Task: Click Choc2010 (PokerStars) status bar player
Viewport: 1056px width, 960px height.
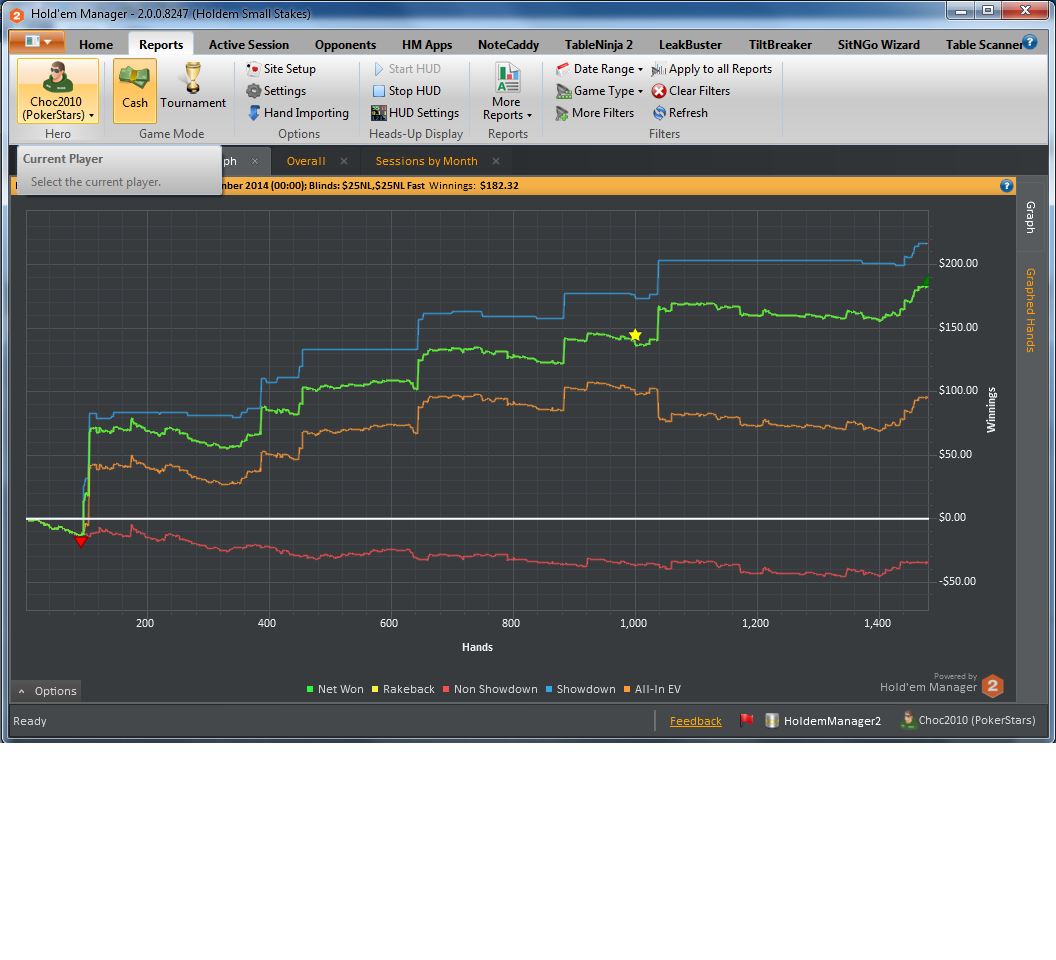Action: tap(968, 720)
